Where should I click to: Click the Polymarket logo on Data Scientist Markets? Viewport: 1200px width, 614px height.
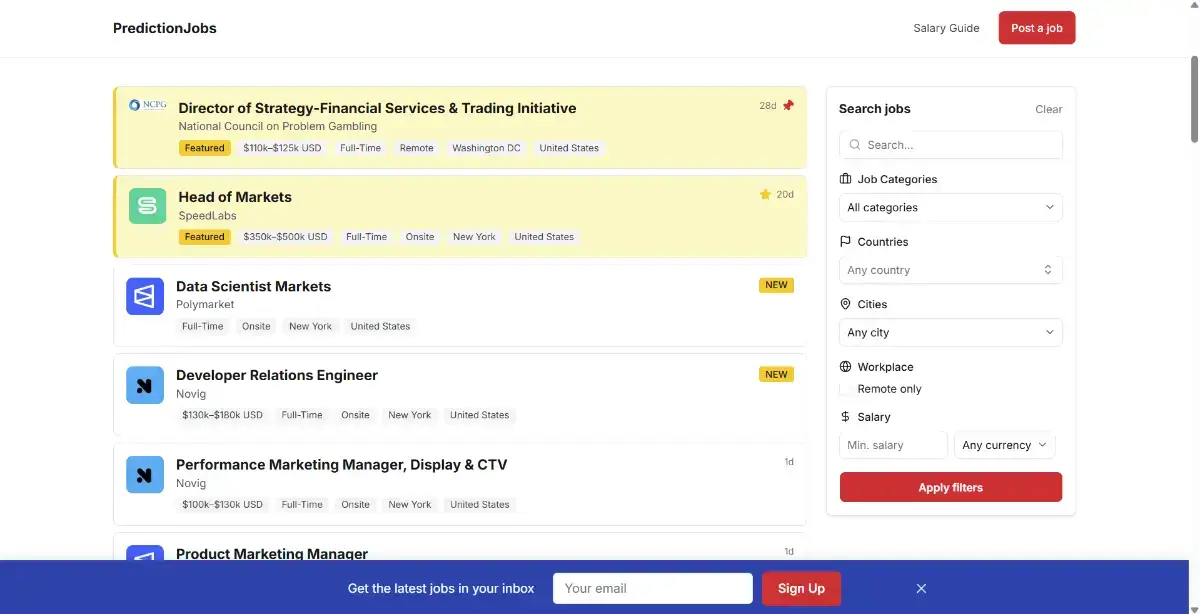[145, 296]
